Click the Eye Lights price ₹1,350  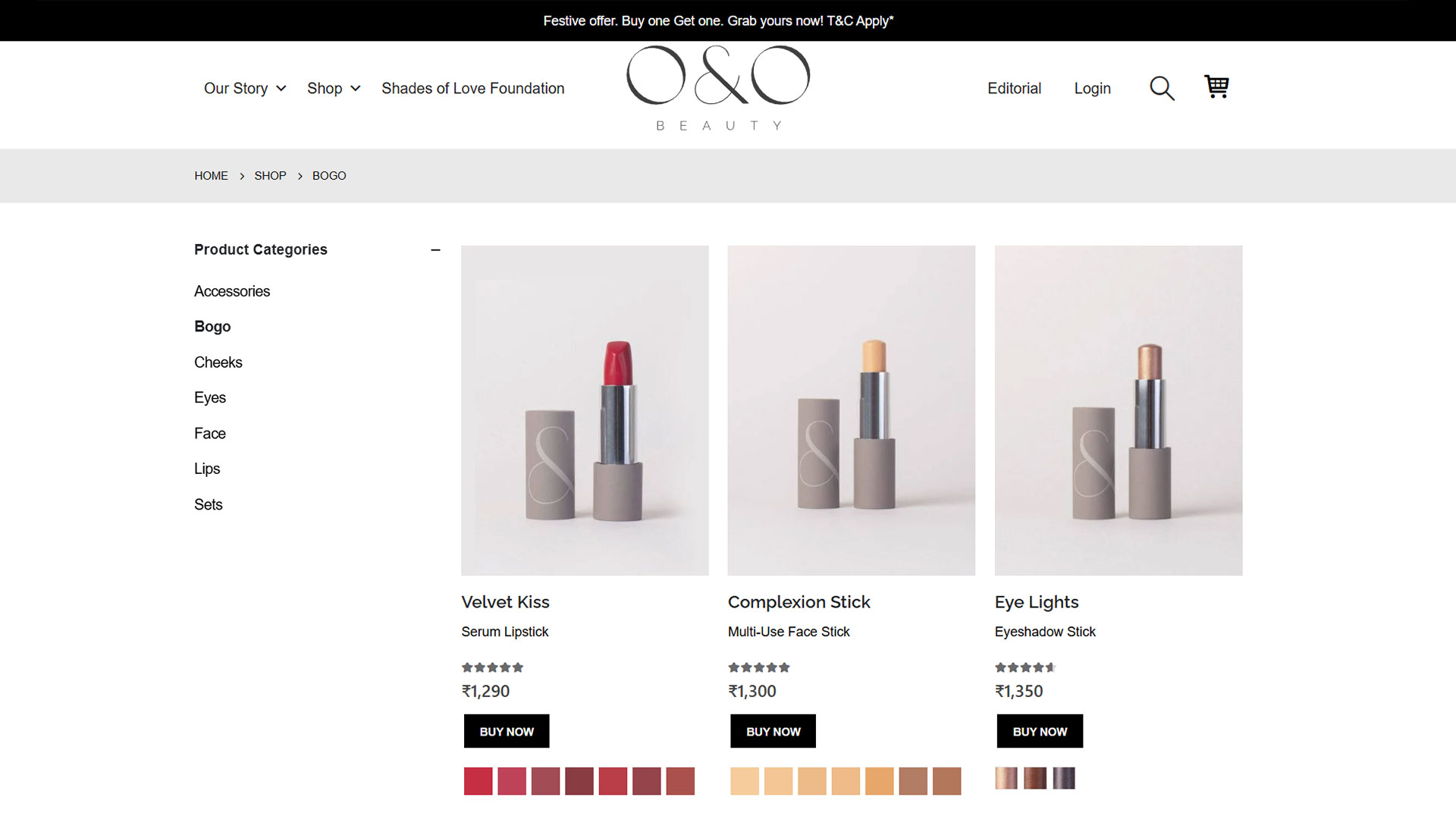click(x=1019, y=691)
